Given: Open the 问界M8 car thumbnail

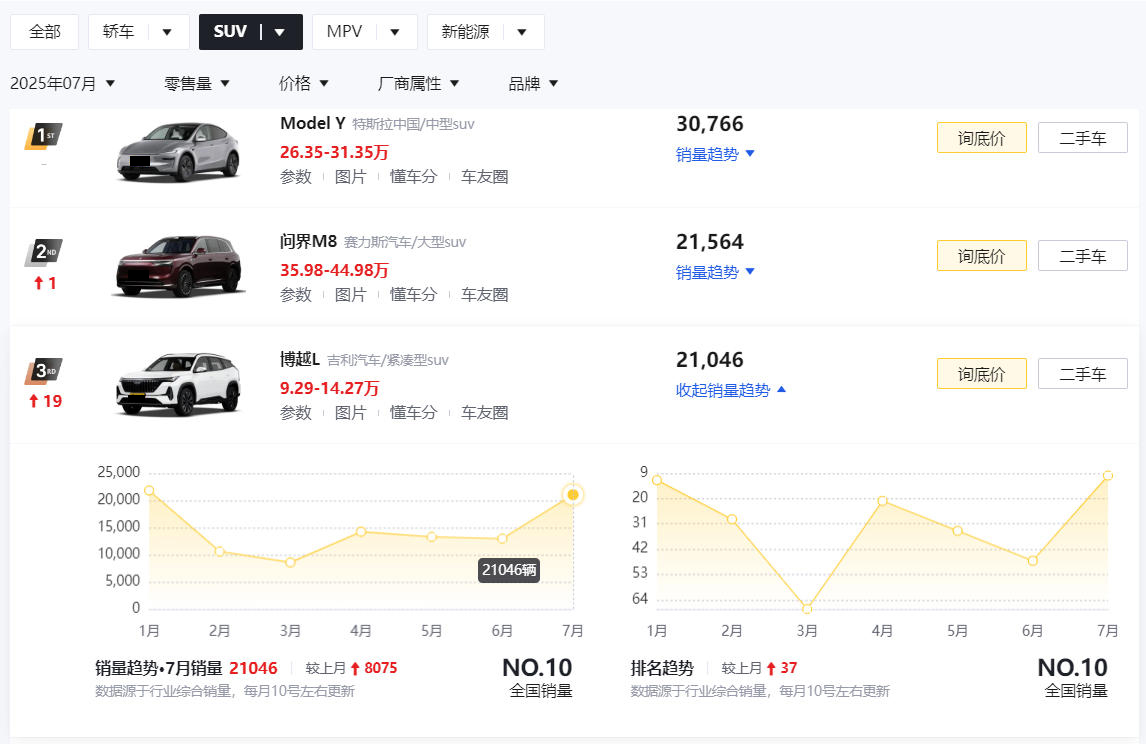Looking at the screenshot, I should pos(178,266).
